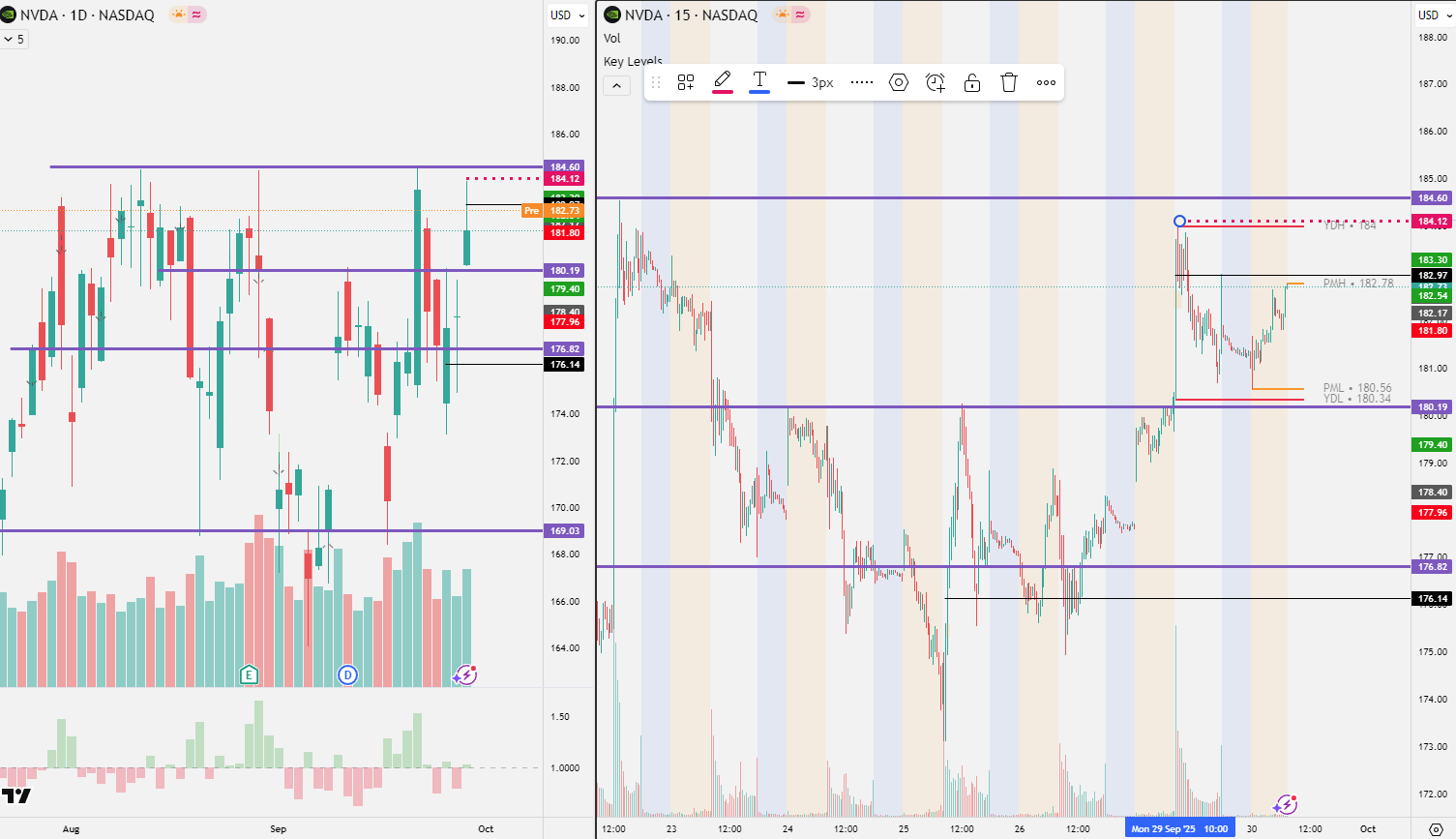Delete the selected drawing with the trash icon
Screen dimensions: 1456x839
click(x=1009, y=82)
